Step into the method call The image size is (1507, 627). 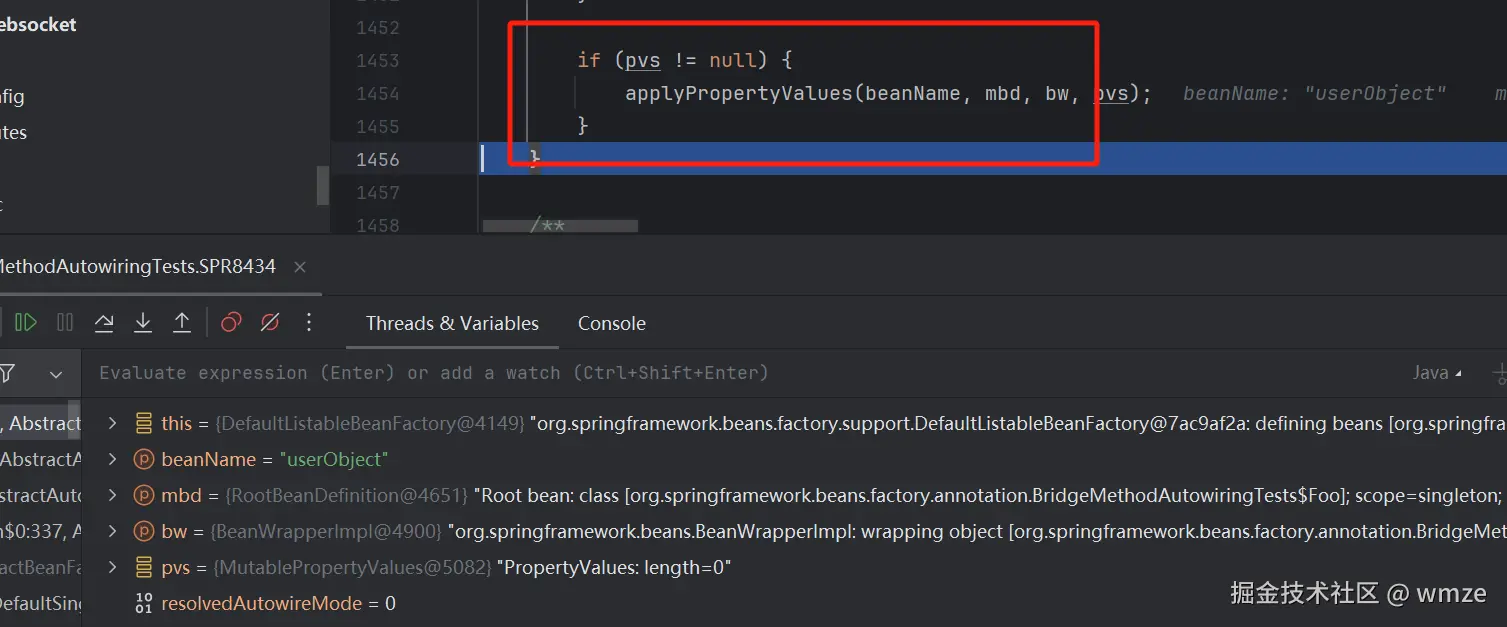(x=143, y=322)
